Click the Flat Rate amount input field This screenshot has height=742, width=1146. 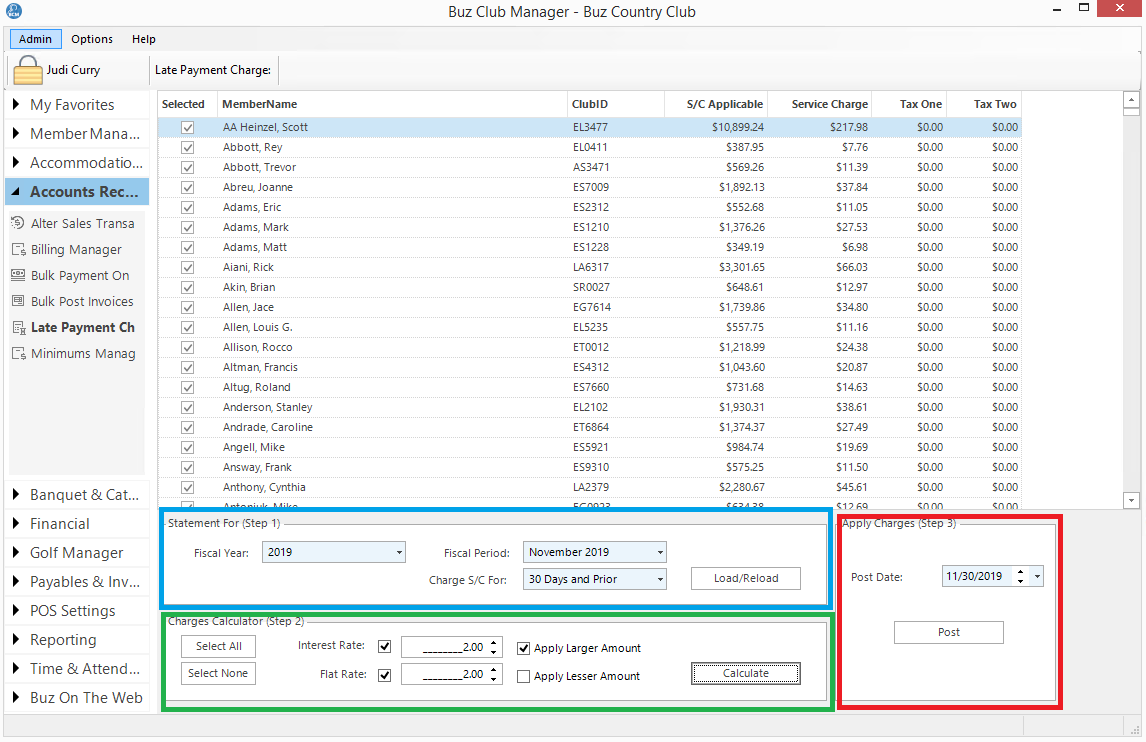pos(444,675)
